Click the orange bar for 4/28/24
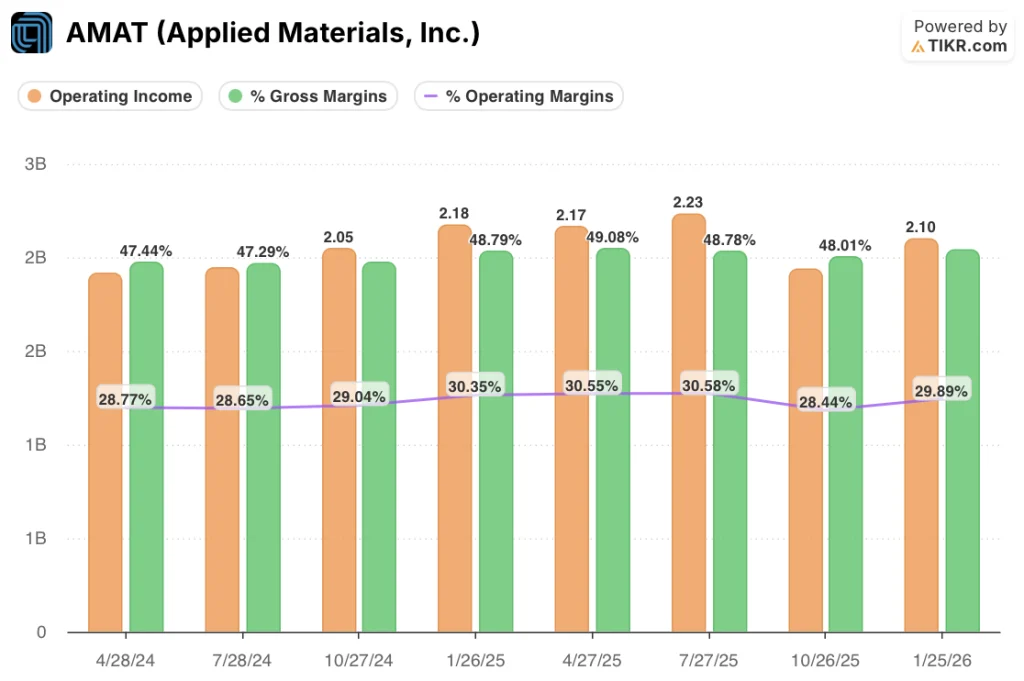 coord(105,452)
